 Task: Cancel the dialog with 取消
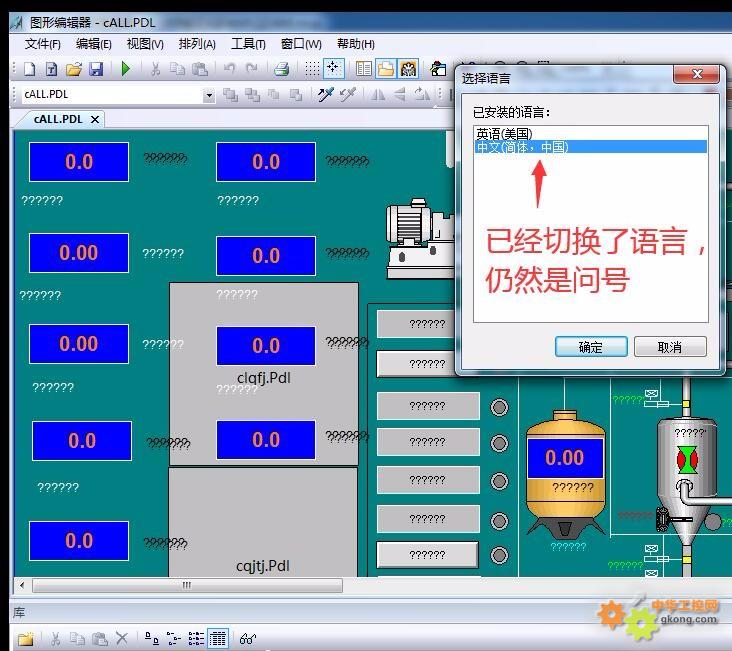(x=670, y=347)
